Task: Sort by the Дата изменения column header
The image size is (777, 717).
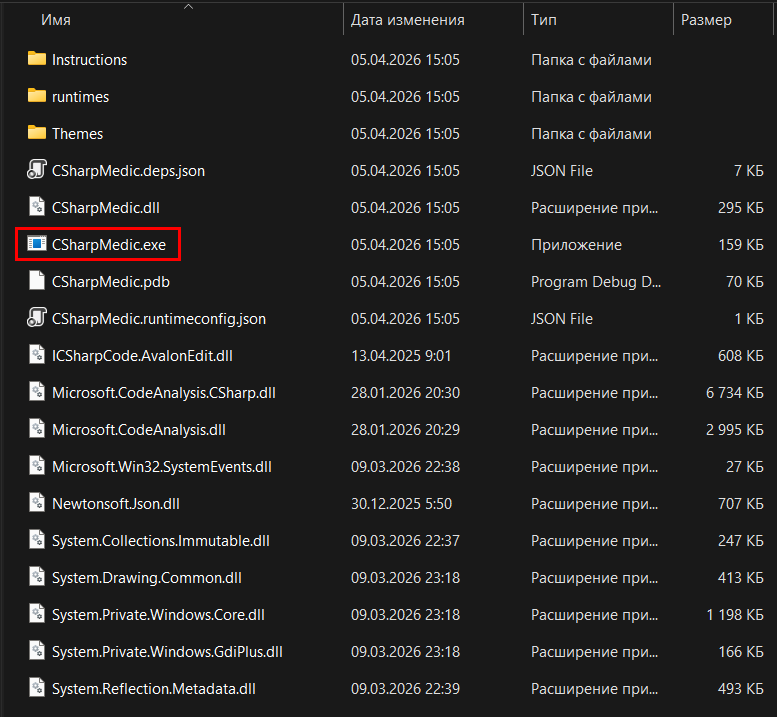Action: pyautogui.click(x=407, y=20)
